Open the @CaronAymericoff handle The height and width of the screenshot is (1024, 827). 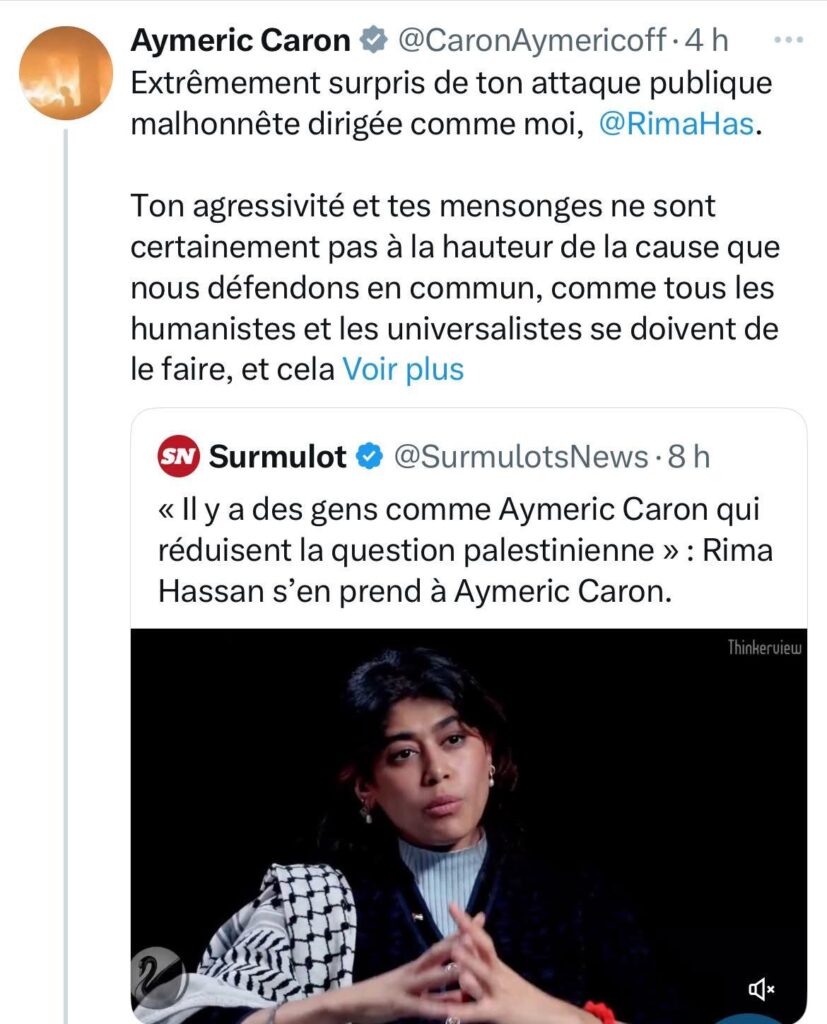pos(532,41)
